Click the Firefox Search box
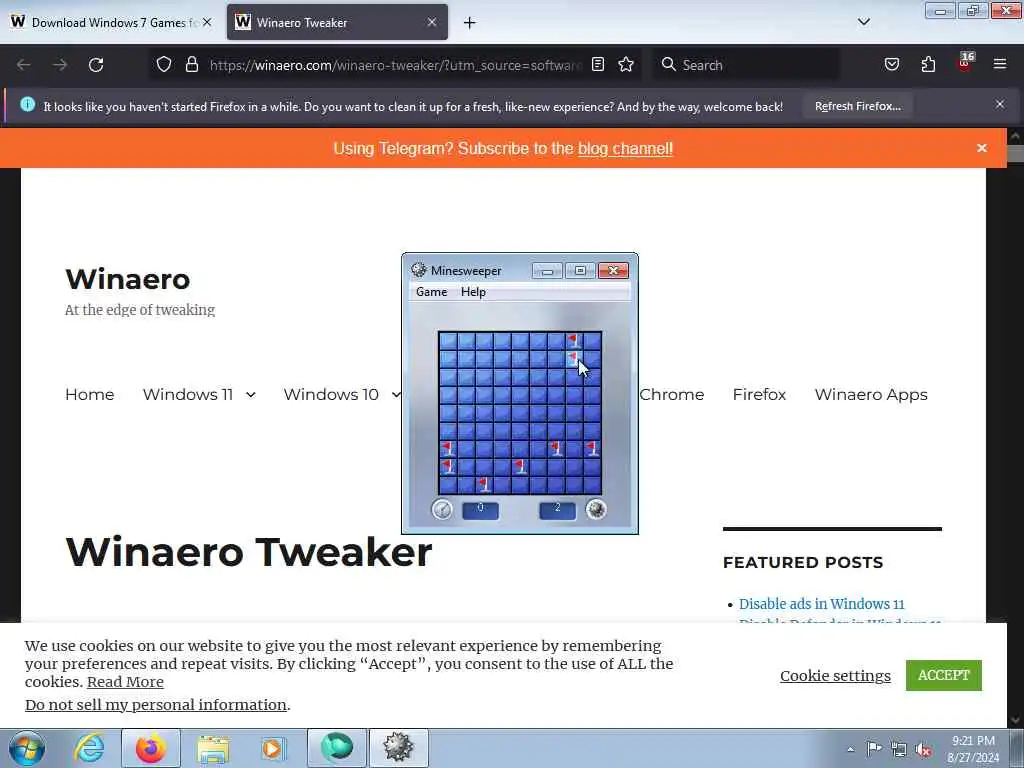Image resolution: width=1024 pixels, height=768 pixels. coord(747,65)
